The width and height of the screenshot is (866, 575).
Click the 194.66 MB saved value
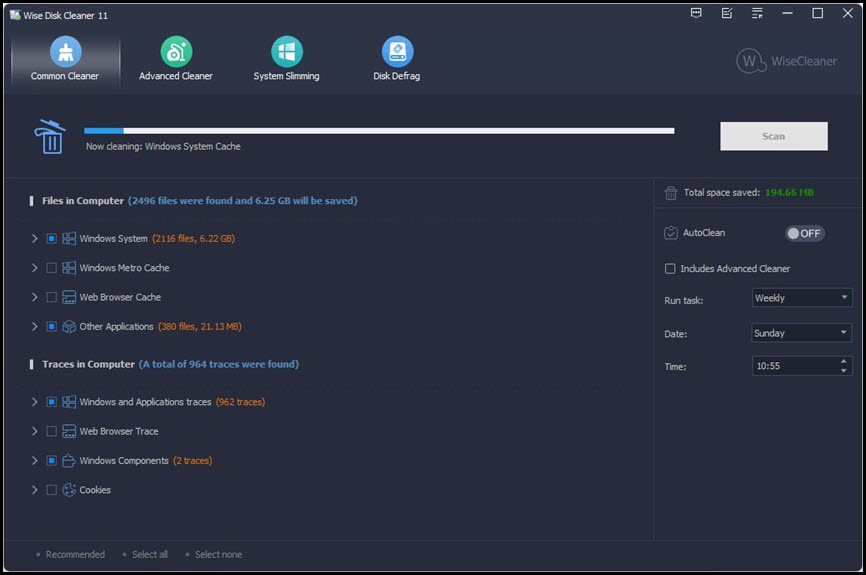coord(789,193)
